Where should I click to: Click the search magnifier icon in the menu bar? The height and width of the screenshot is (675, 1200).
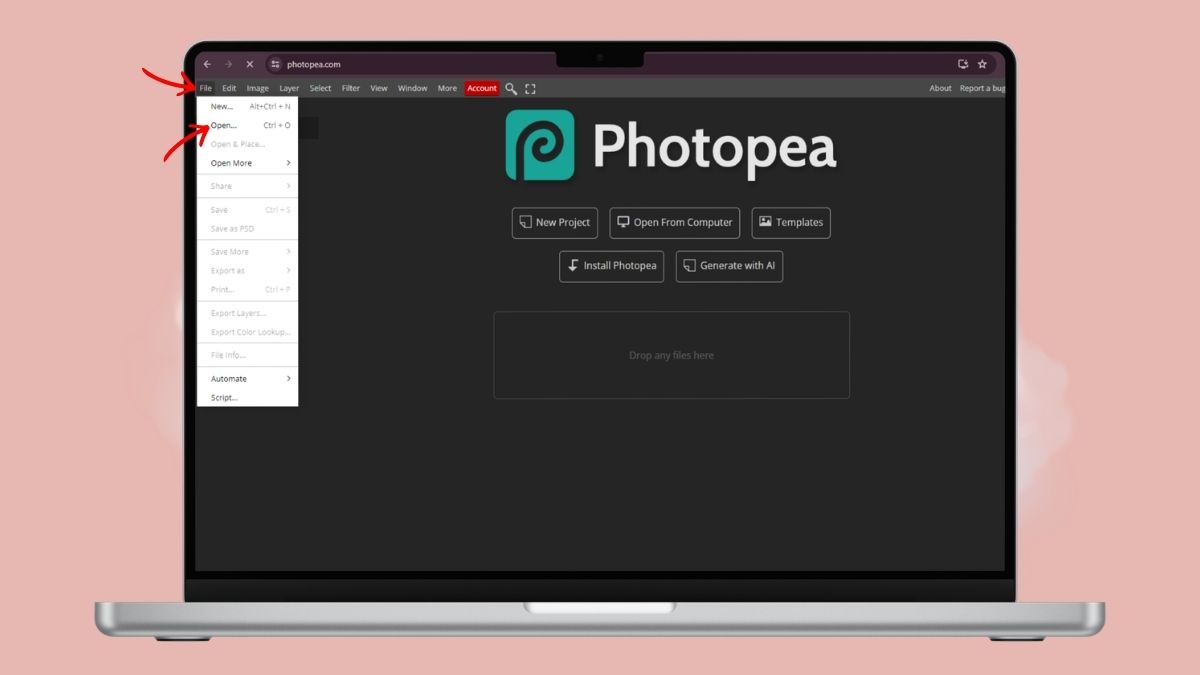pyautogui.click(x=511, y=88)
